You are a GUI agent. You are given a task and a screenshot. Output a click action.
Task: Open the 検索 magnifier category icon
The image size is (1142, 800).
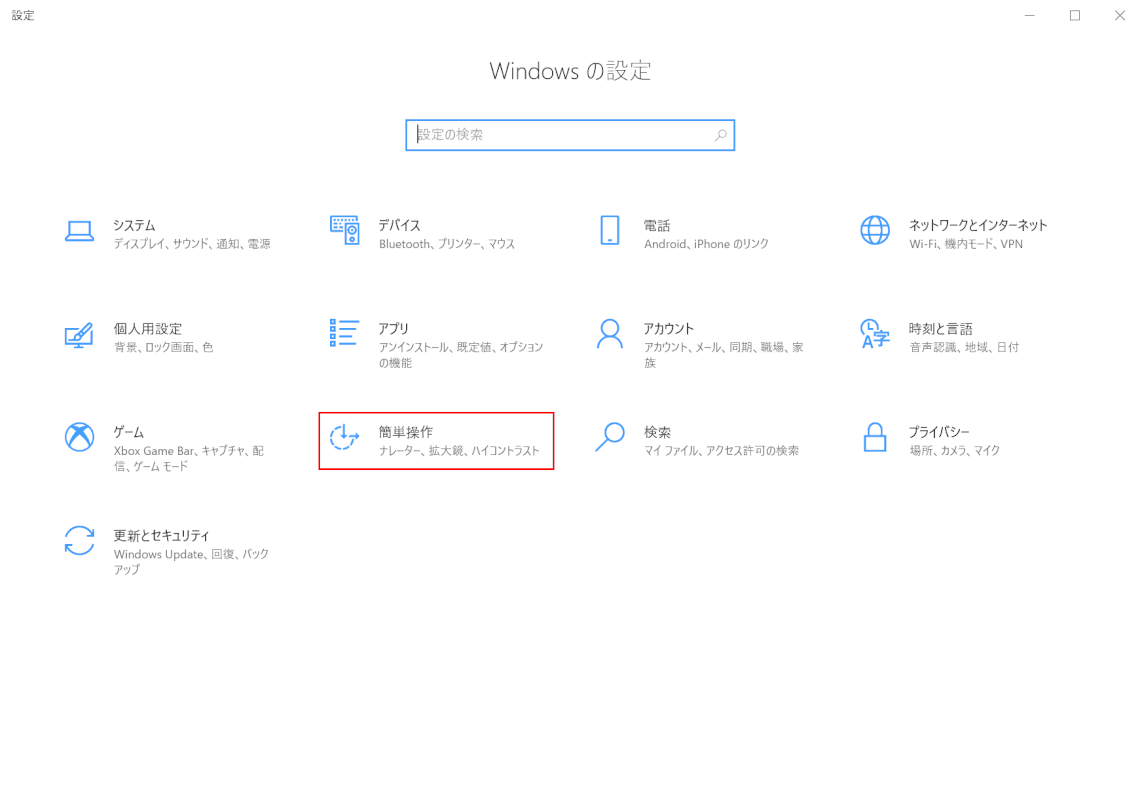[610, 437]
